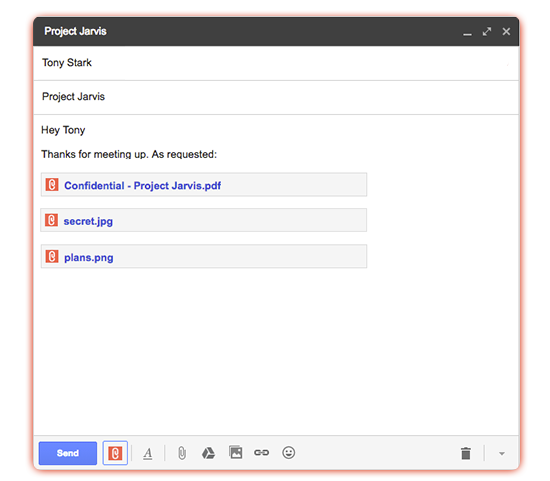Insert files using Google Drive icon
550x481 pixels.
[208, 453]
